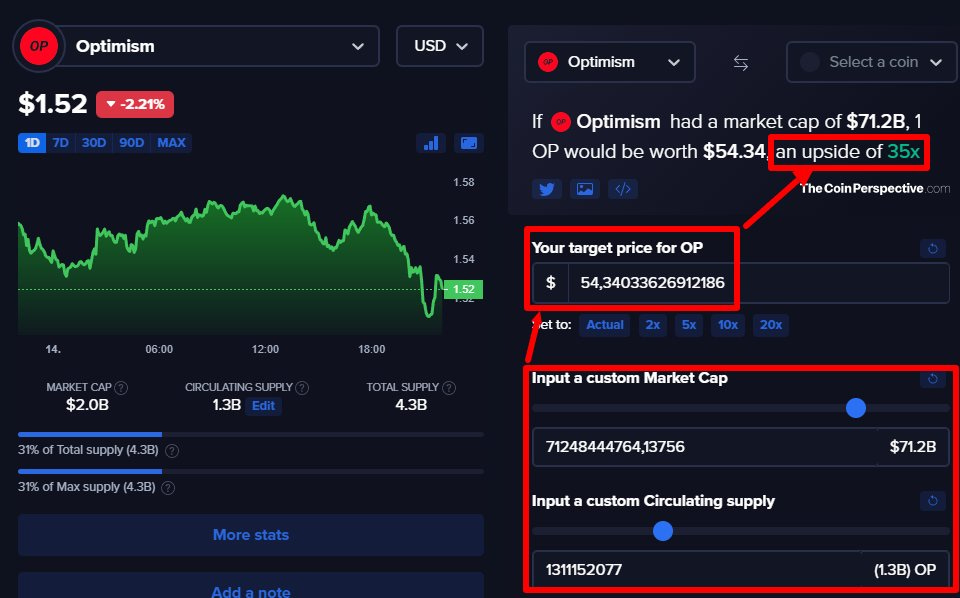Set target price to 10x

click(x=728, y=325)
